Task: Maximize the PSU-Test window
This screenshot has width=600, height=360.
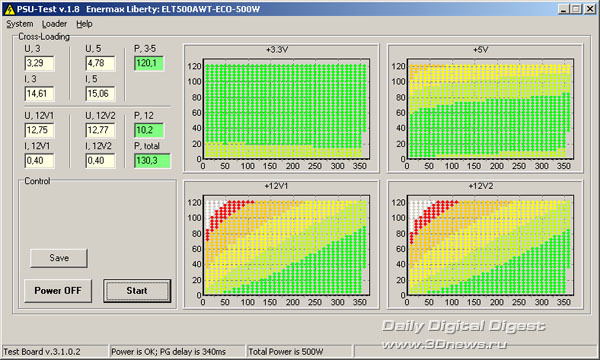Action: point(576,9)
